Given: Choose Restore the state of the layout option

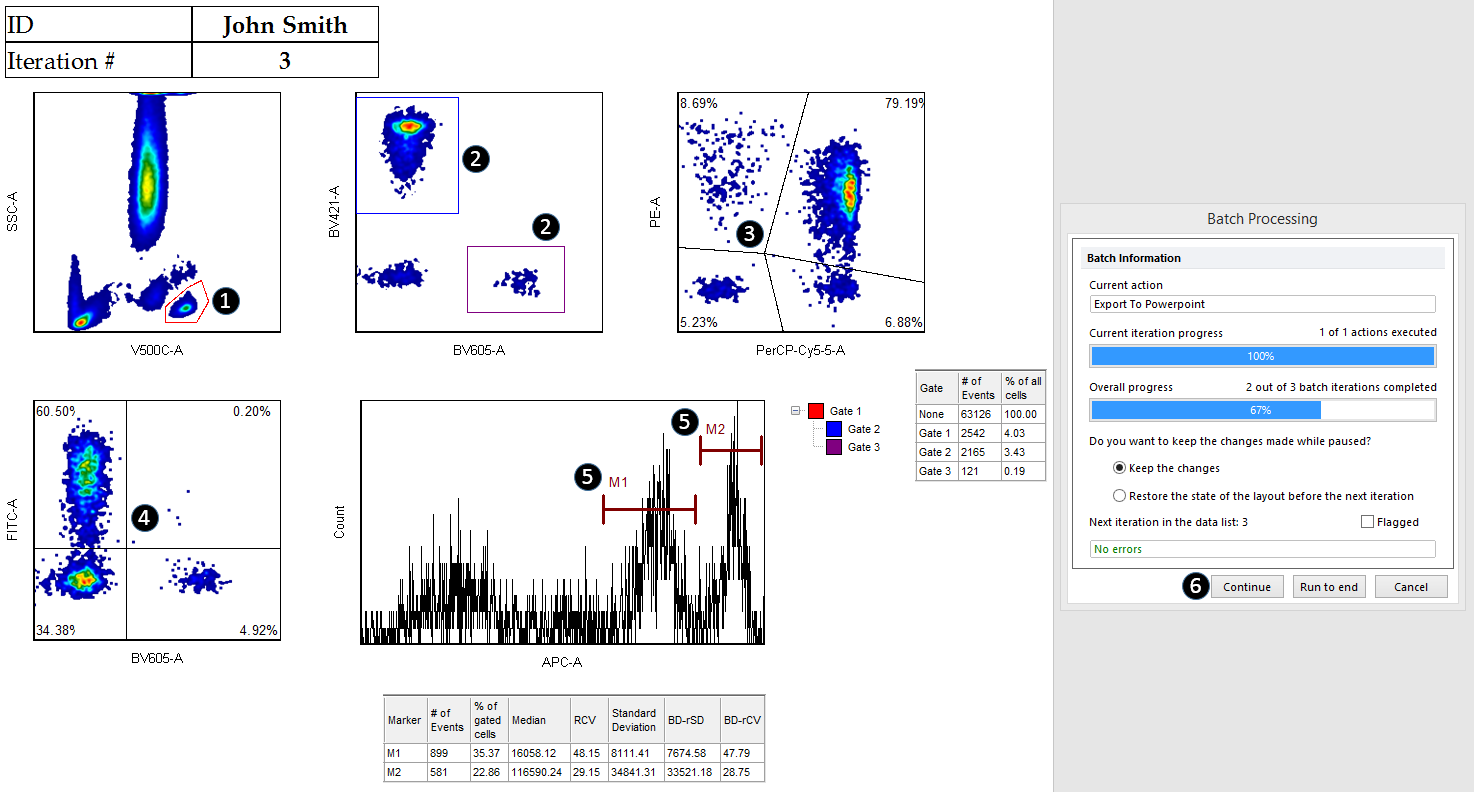Looking at the screenshot, I should coord(1119,496).
